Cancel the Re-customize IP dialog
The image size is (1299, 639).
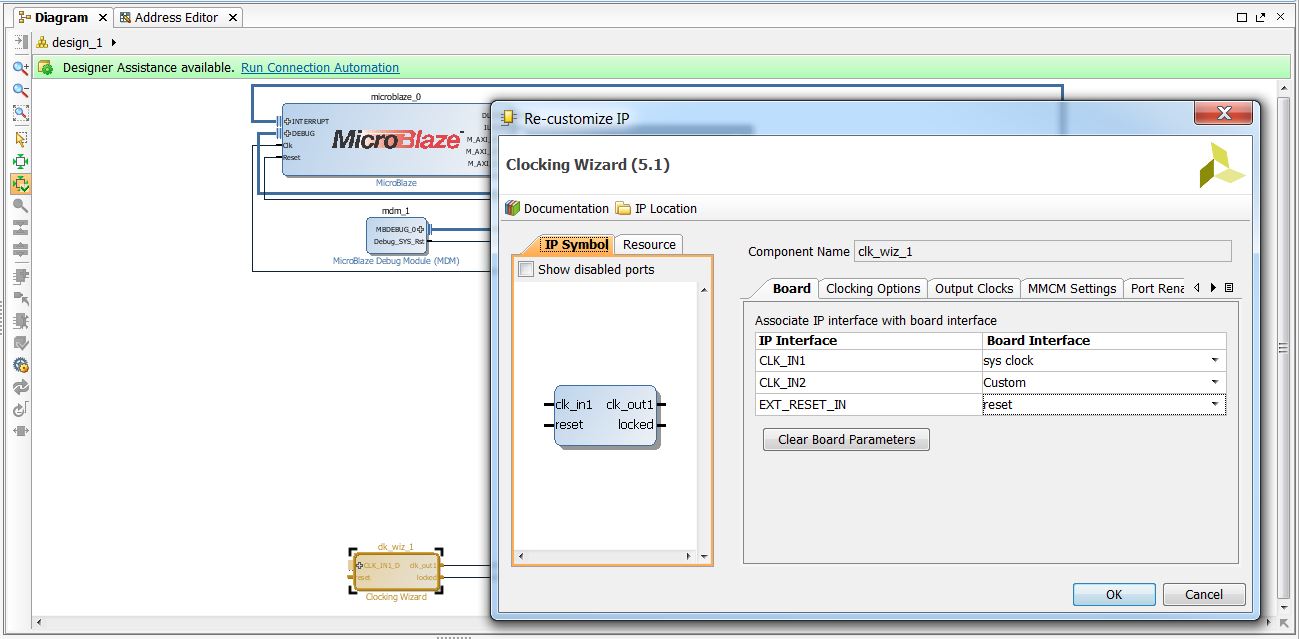tap(1204, 594)
